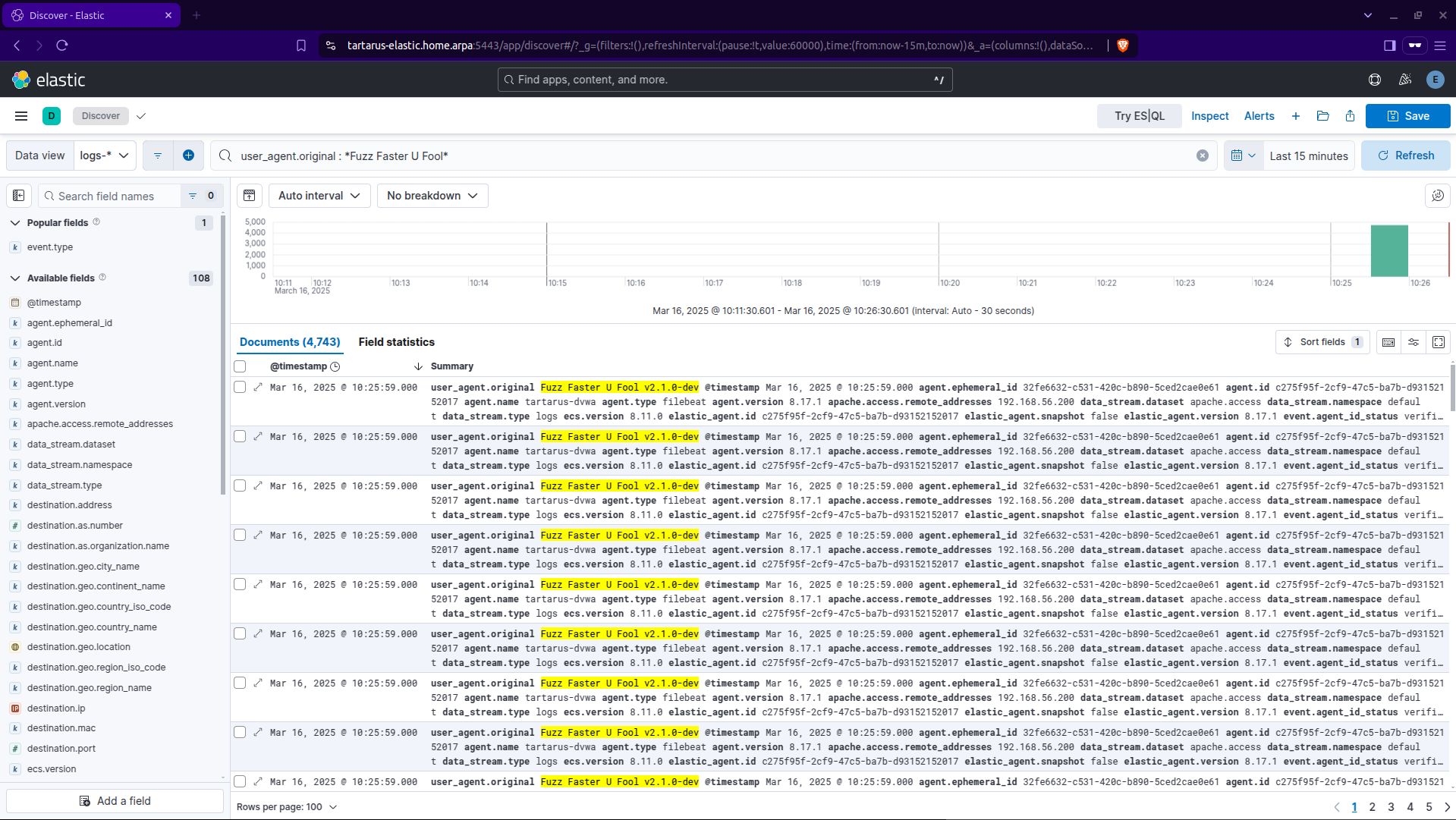Clear the search query with X icon
The height and width of the screenshot is (820, 1456).
click(1202, 156)
